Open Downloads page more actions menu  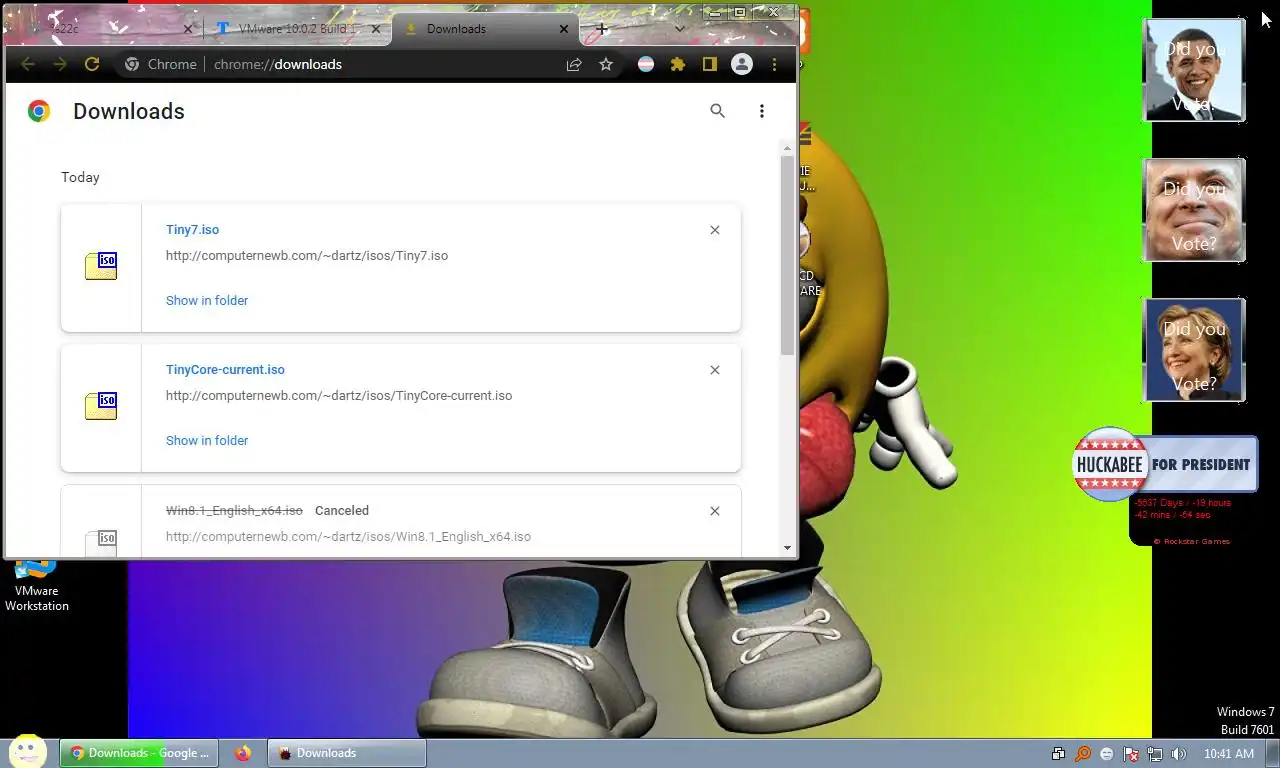(x=762, y=111)
